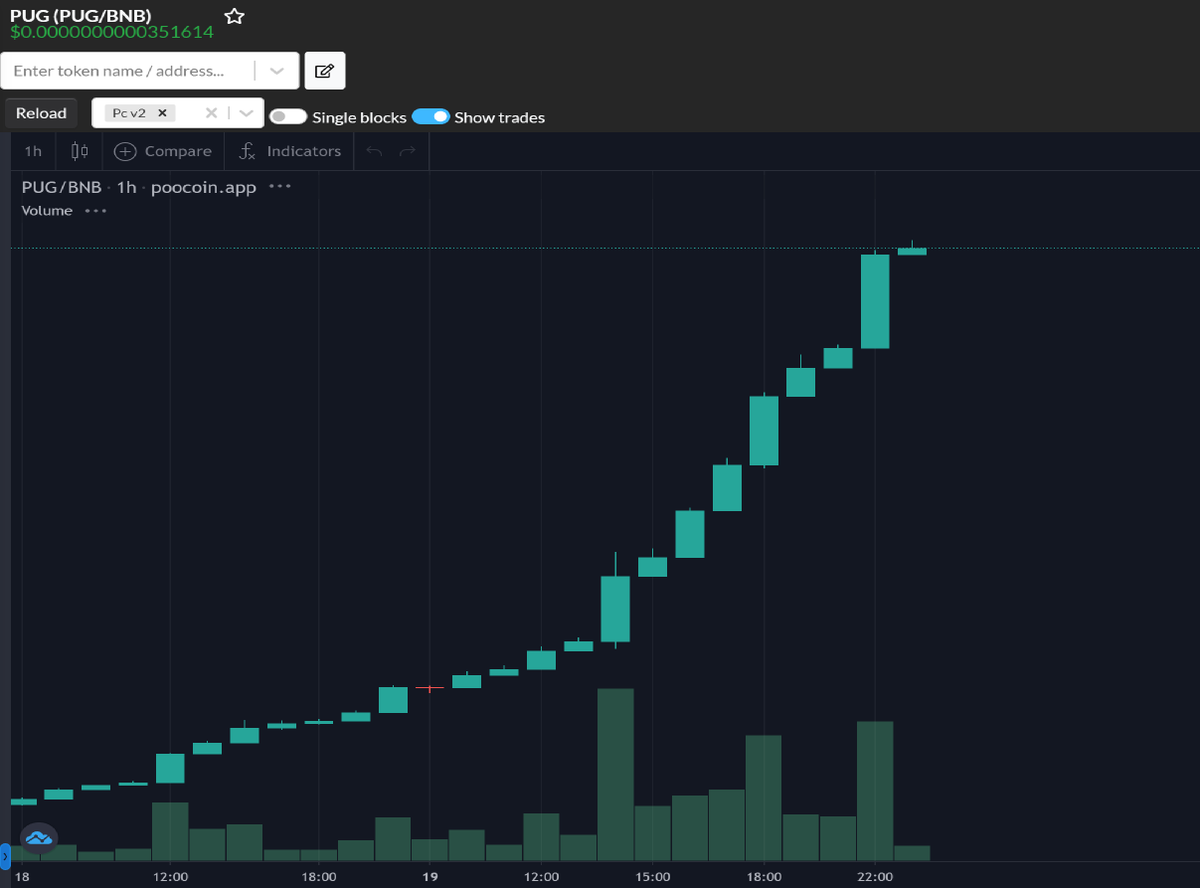The width and height of the screenshot is (1200, 888).
Task: Star the PUG token as favorite
Action: point(234,16)
